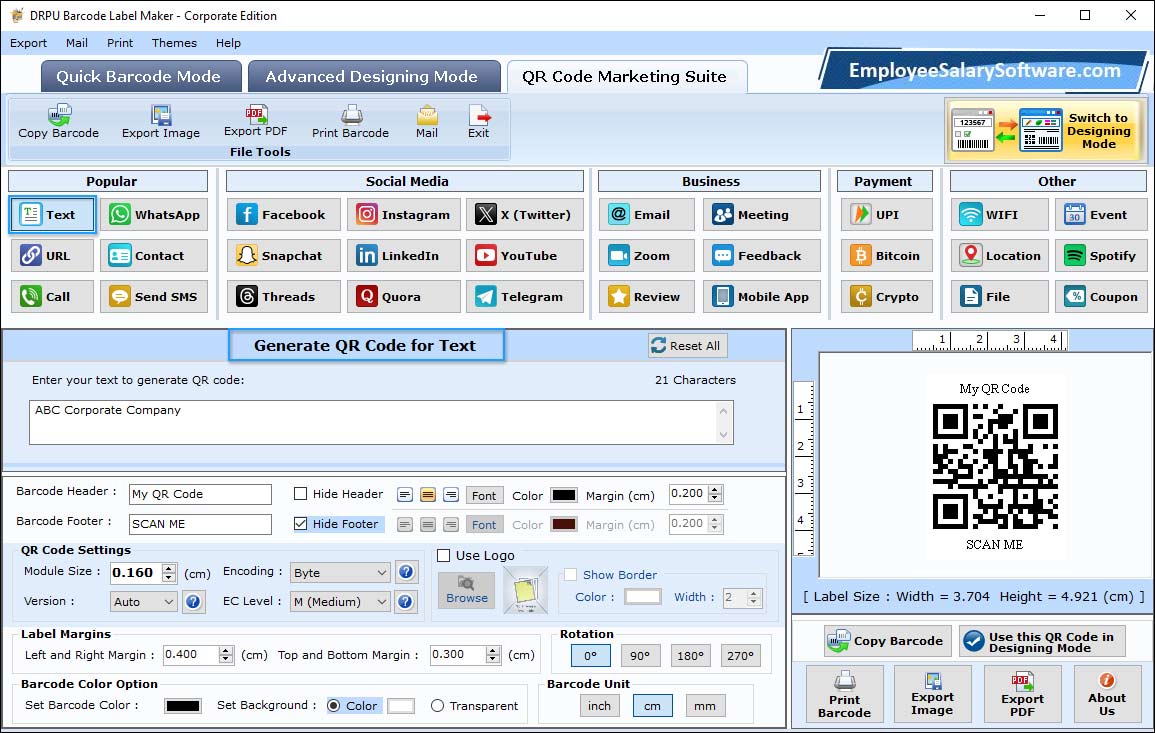The height and width of the screenshot is (733, 1155).
Task: Choose the UPI payment QR type
Action: 886,214
